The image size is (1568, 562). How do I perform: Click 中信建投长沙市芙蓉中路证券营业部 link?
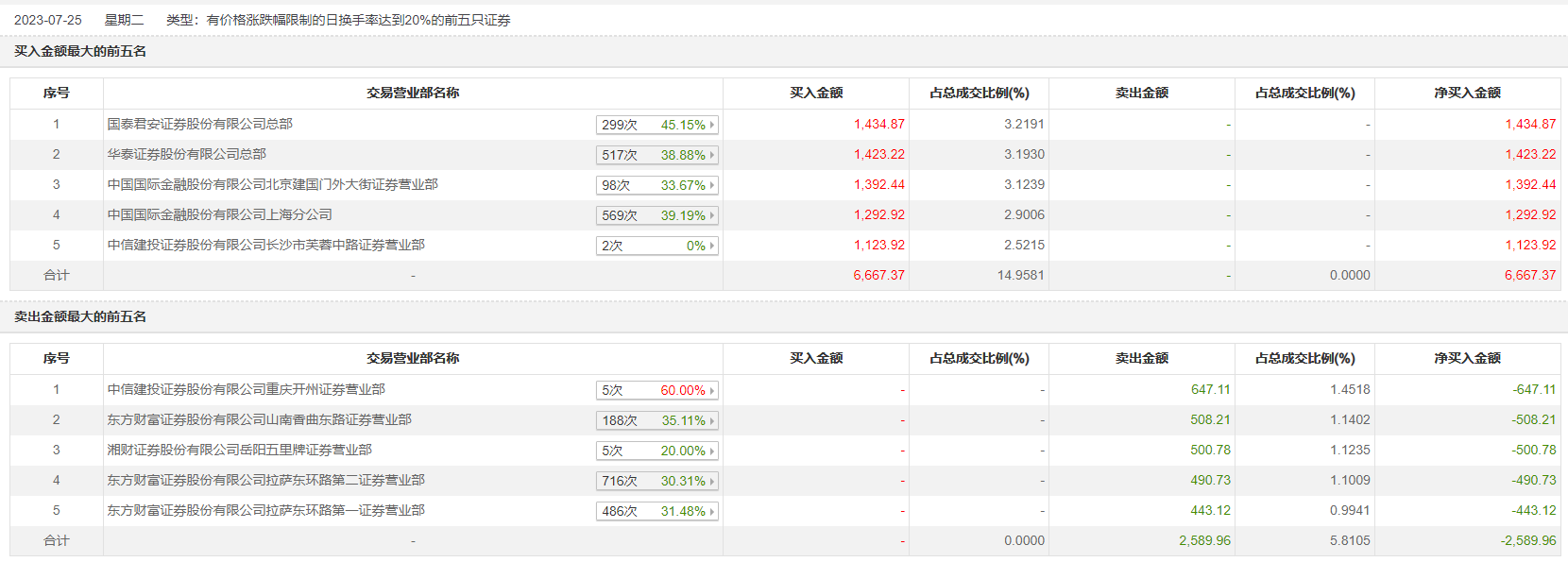pyautogui.click(x=265, y=245)
